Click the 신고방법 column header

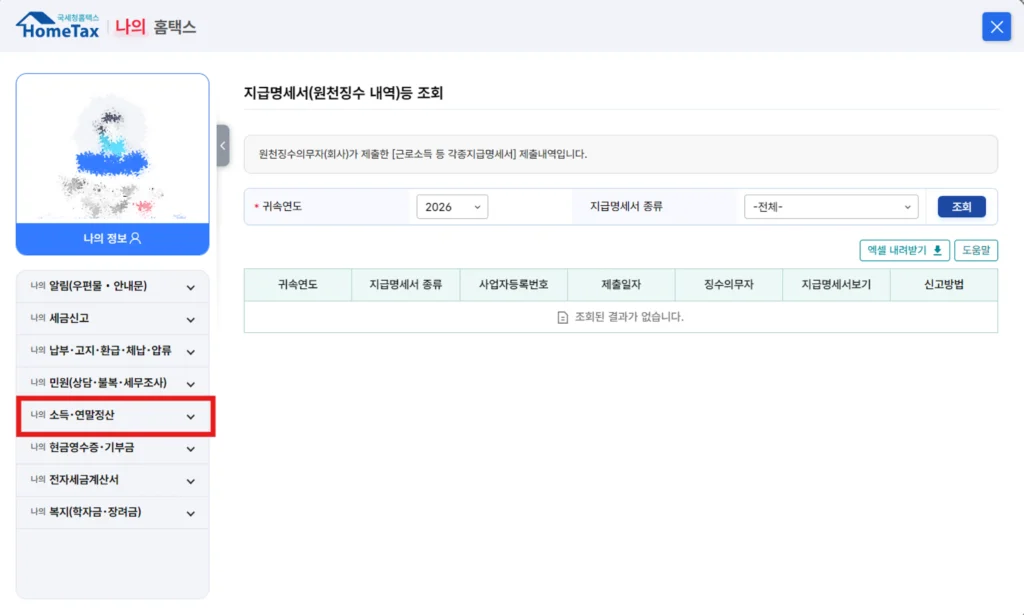click(944, 285)
